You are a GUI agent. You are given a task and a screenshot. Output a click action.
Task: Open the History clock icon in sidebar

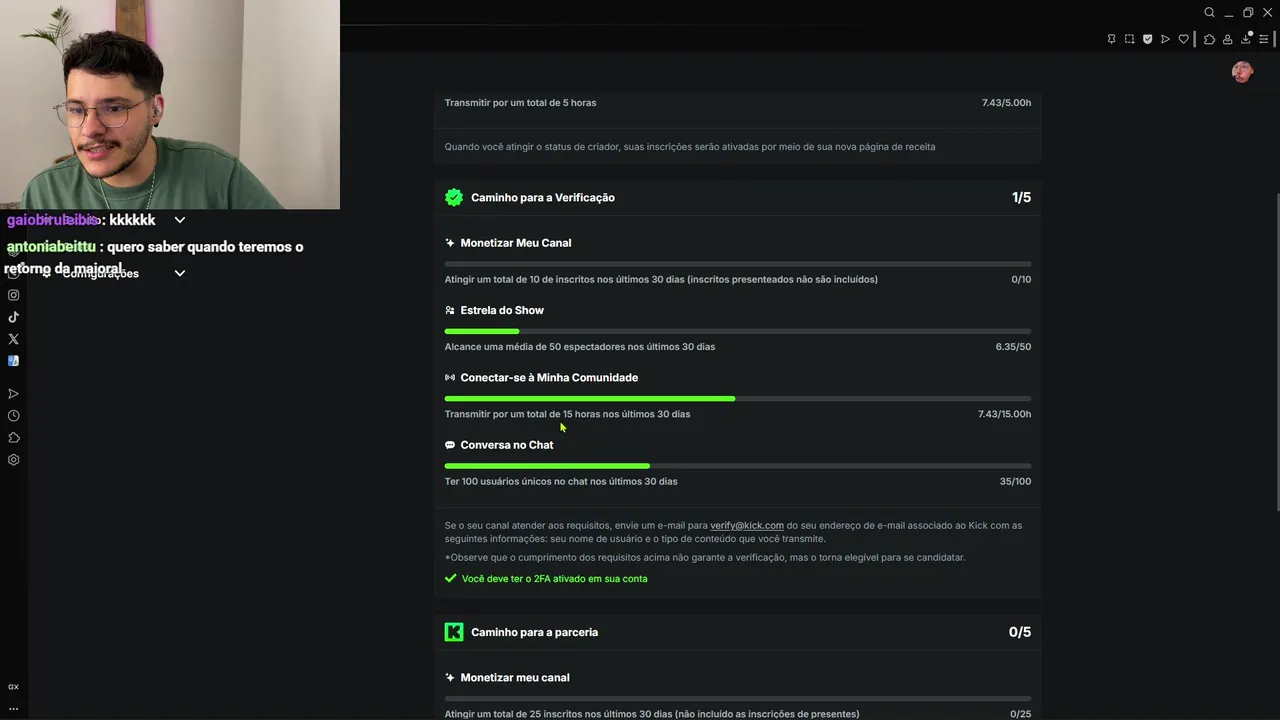click(14, 416)
